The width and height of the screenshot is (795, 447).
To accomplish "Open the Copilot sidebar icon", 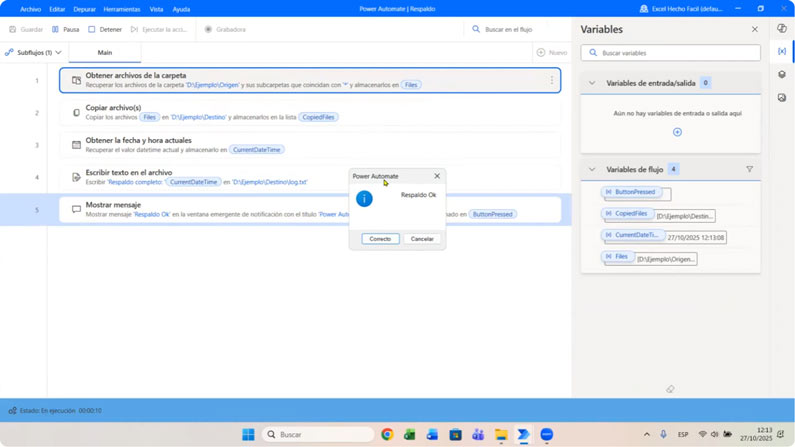I will point(782,28).
